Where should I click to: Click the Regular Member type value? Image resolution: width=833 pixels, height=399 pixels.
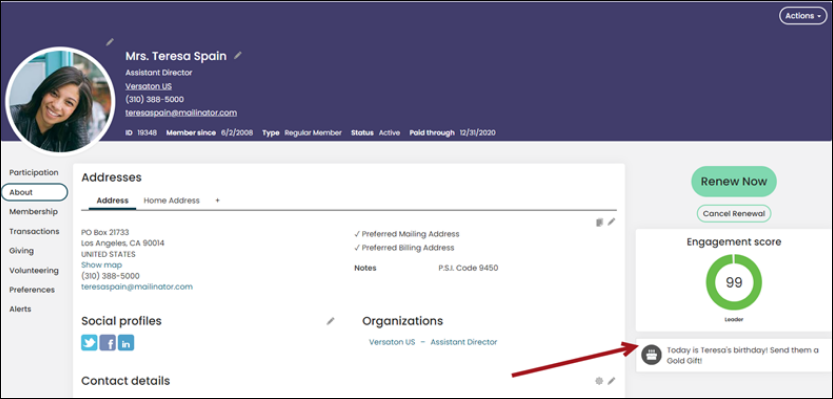(313, 133)
